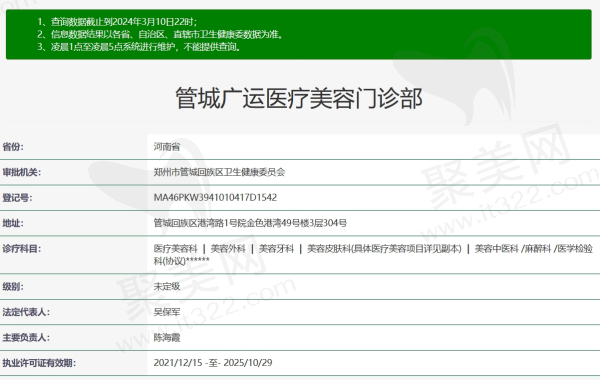Select 郑州市管城回族区卫生健康委员会 text

[x=219, y=172]
